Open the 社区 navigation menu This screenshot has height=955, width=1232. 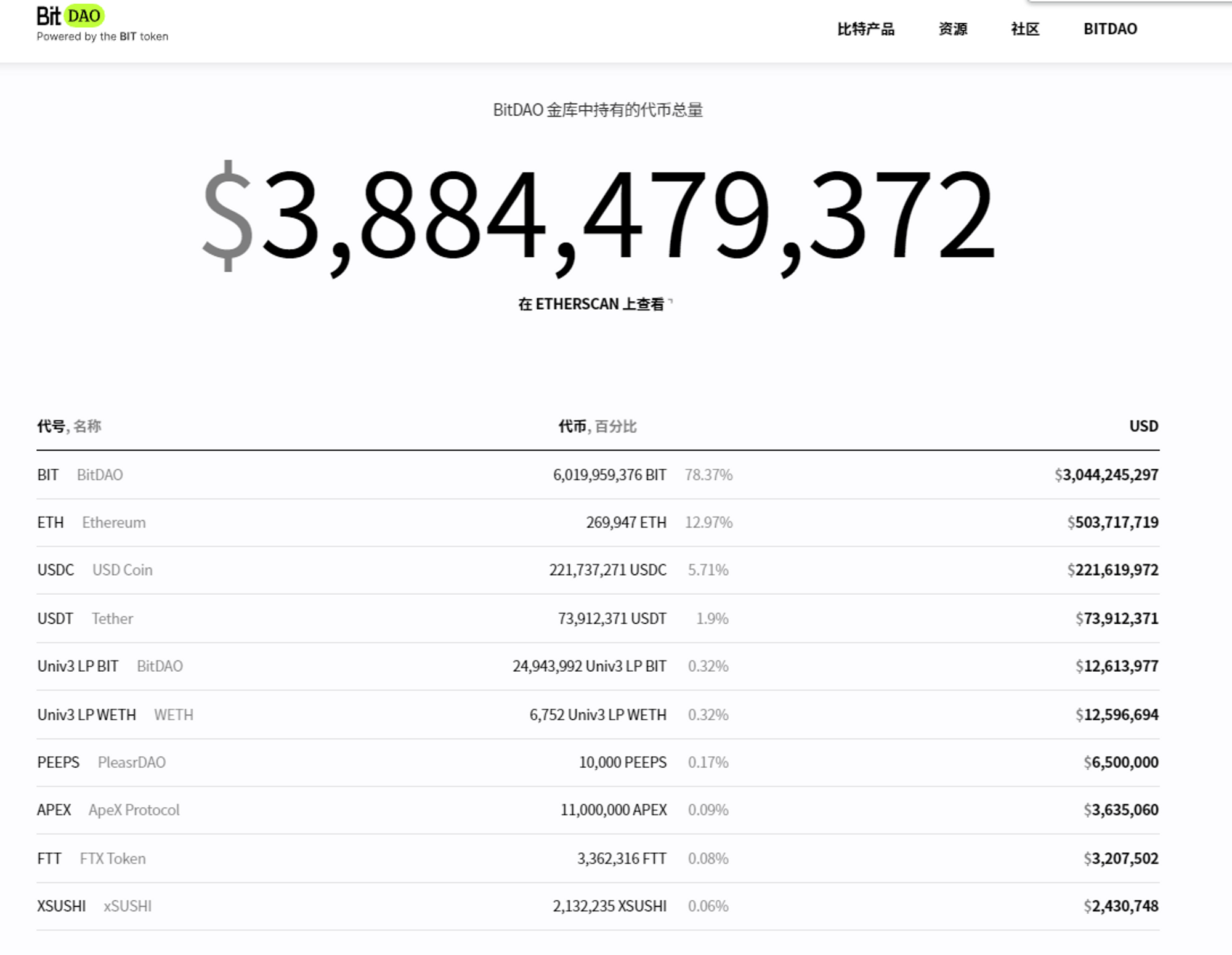click(1025, 29)
